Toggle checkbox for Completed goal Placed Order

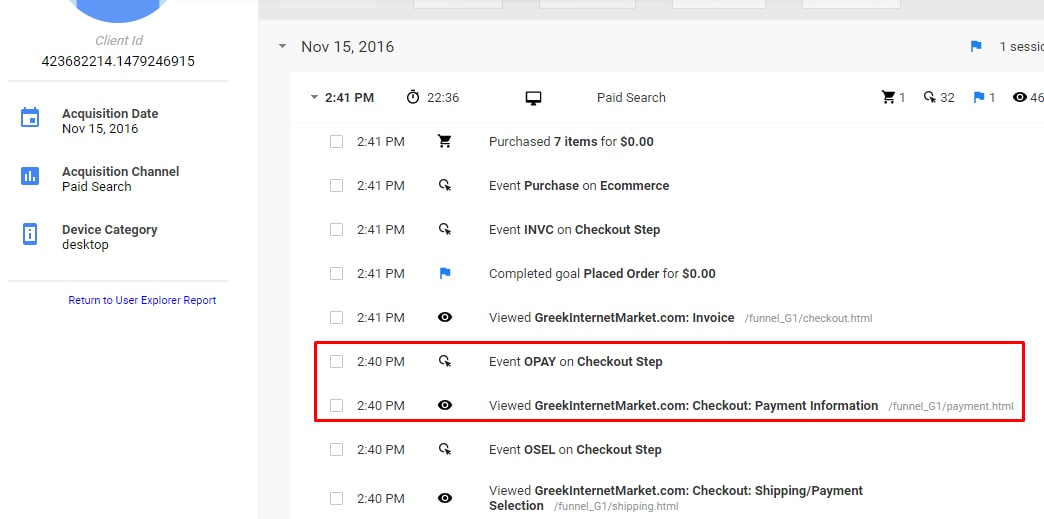click(337, 274)
